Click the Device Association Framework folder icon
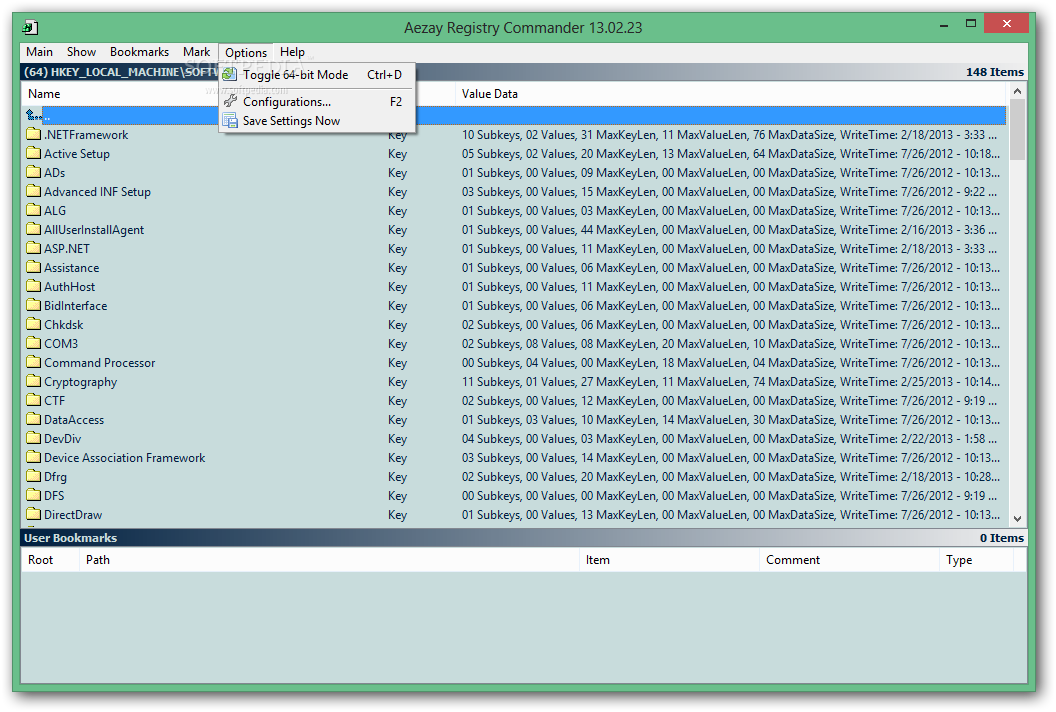Viewport: 1056px width, 712px height. (34, 457)
